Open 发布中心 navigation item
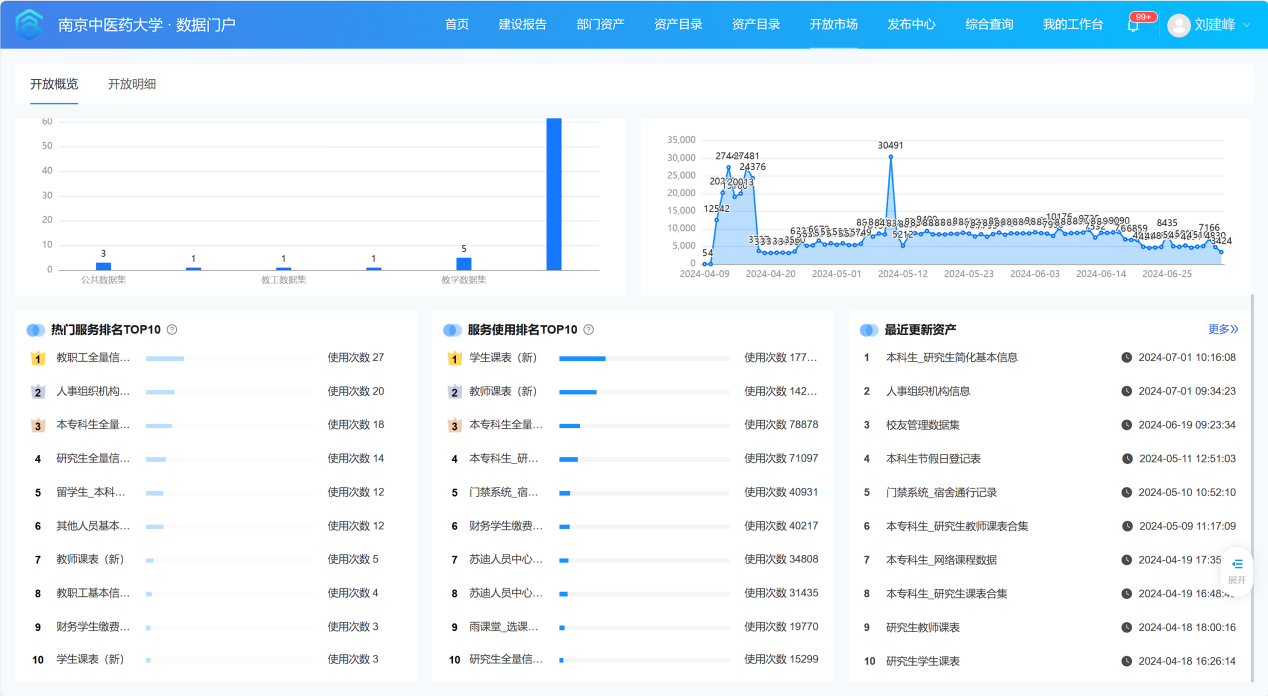This screenshot has width=1268, height=696. coord(912,24)
